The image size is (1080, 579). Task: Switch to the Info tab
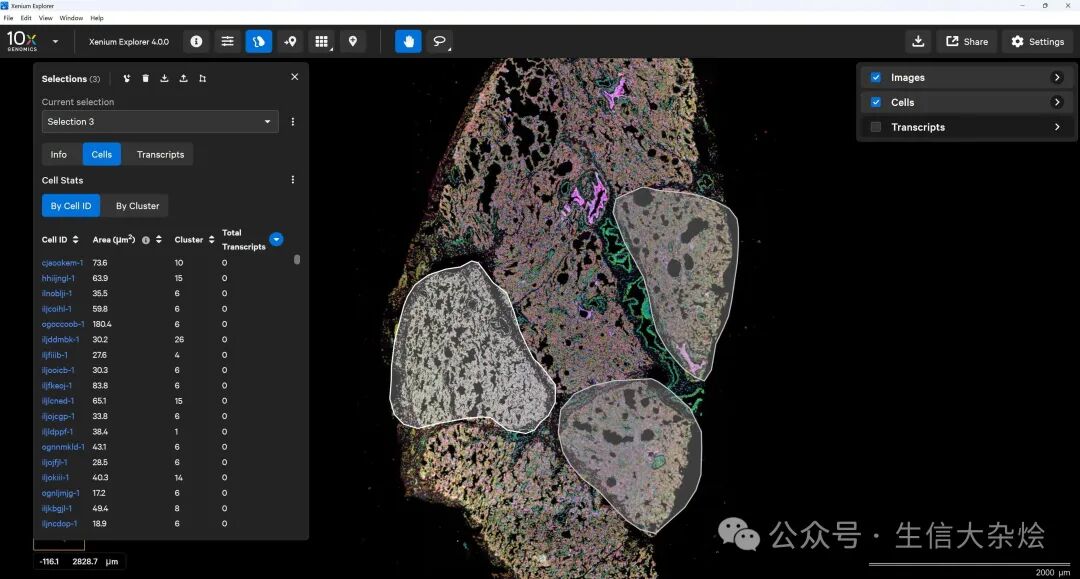click(59, 154)
